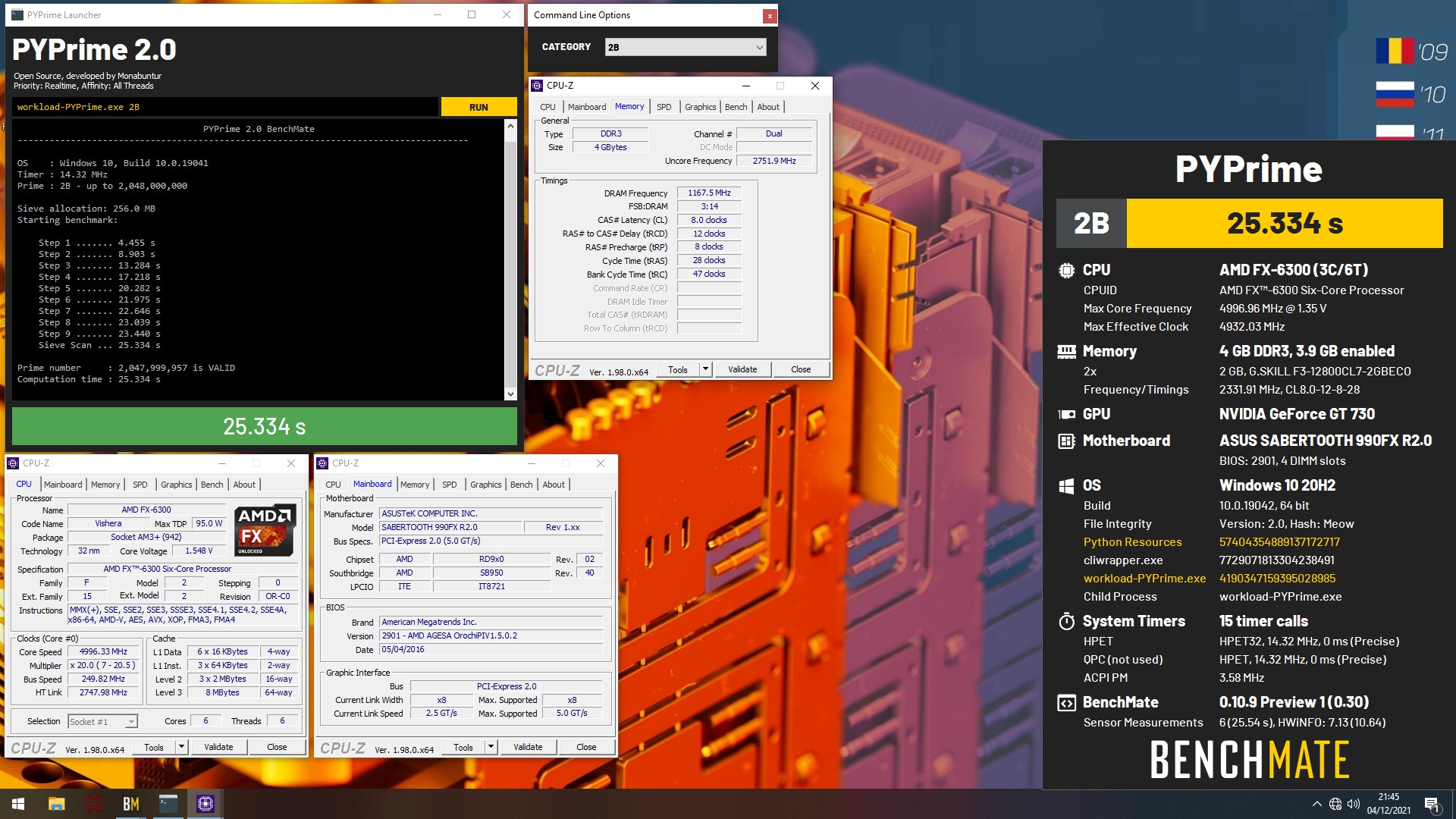1456x819 pixels.
Task: Open the Mainboard tab in CPU window CPU-Z
Action: (63, 485)
